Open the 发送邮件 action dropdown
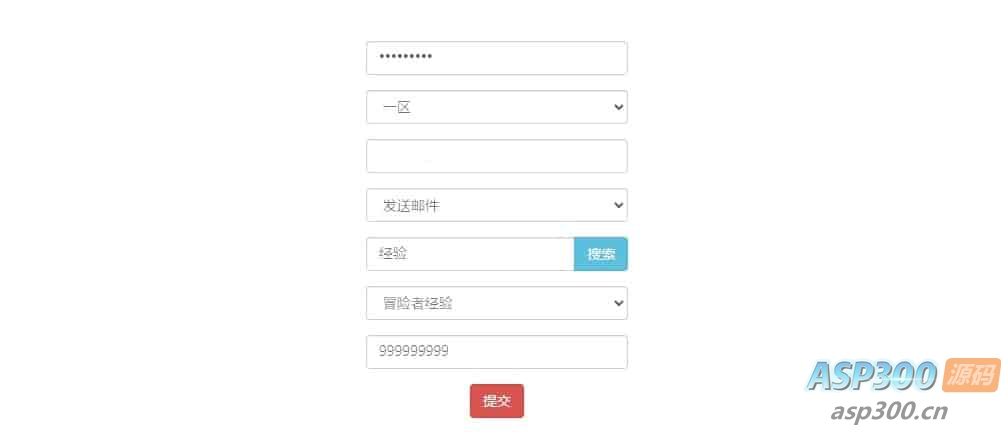This screenshot has height=433, width=1001. click(x=497, y=205)
